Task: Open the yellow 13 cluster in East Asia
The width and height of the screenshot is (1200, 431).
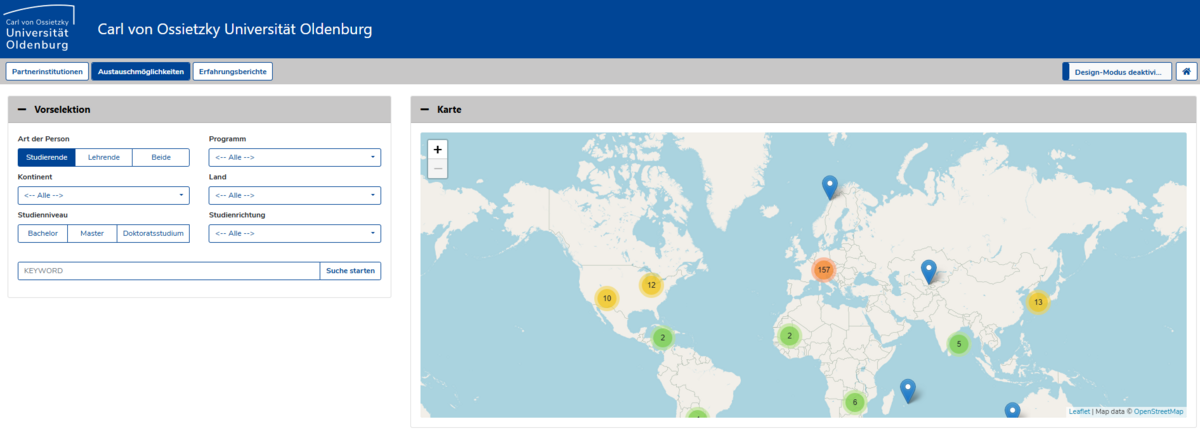Action: (1038, 302)
